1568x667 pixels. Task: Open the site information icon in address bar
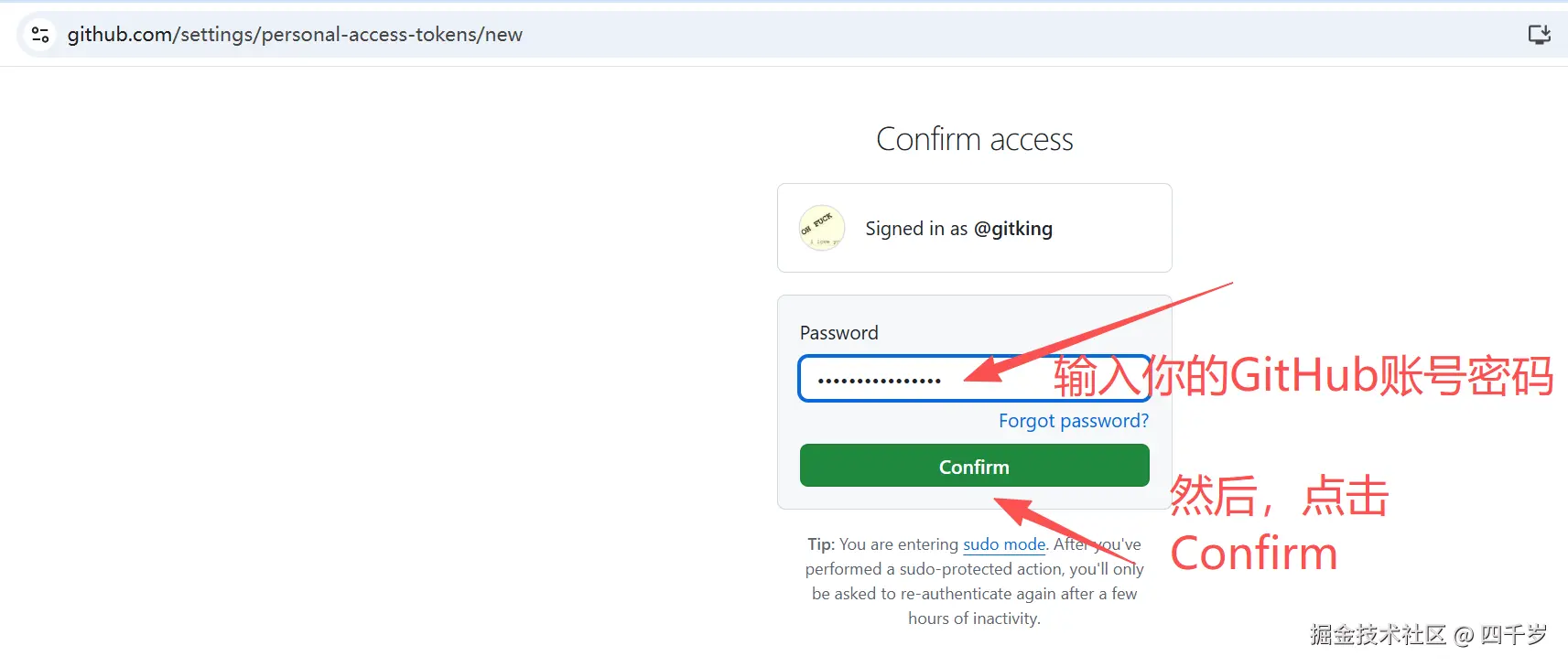pos(40,35)
